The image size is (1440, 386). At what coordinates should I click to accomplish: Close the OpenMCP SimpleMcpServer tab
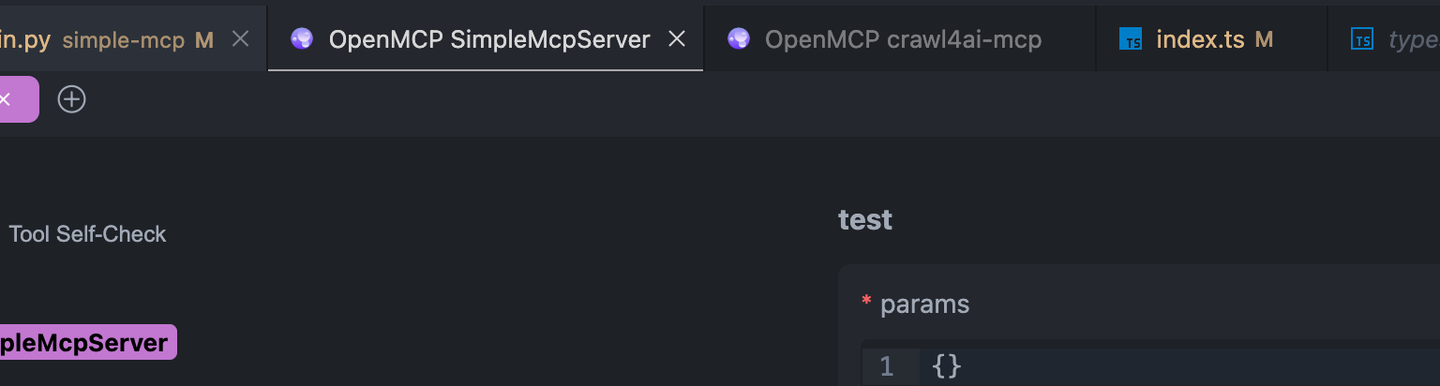[677, 39]
